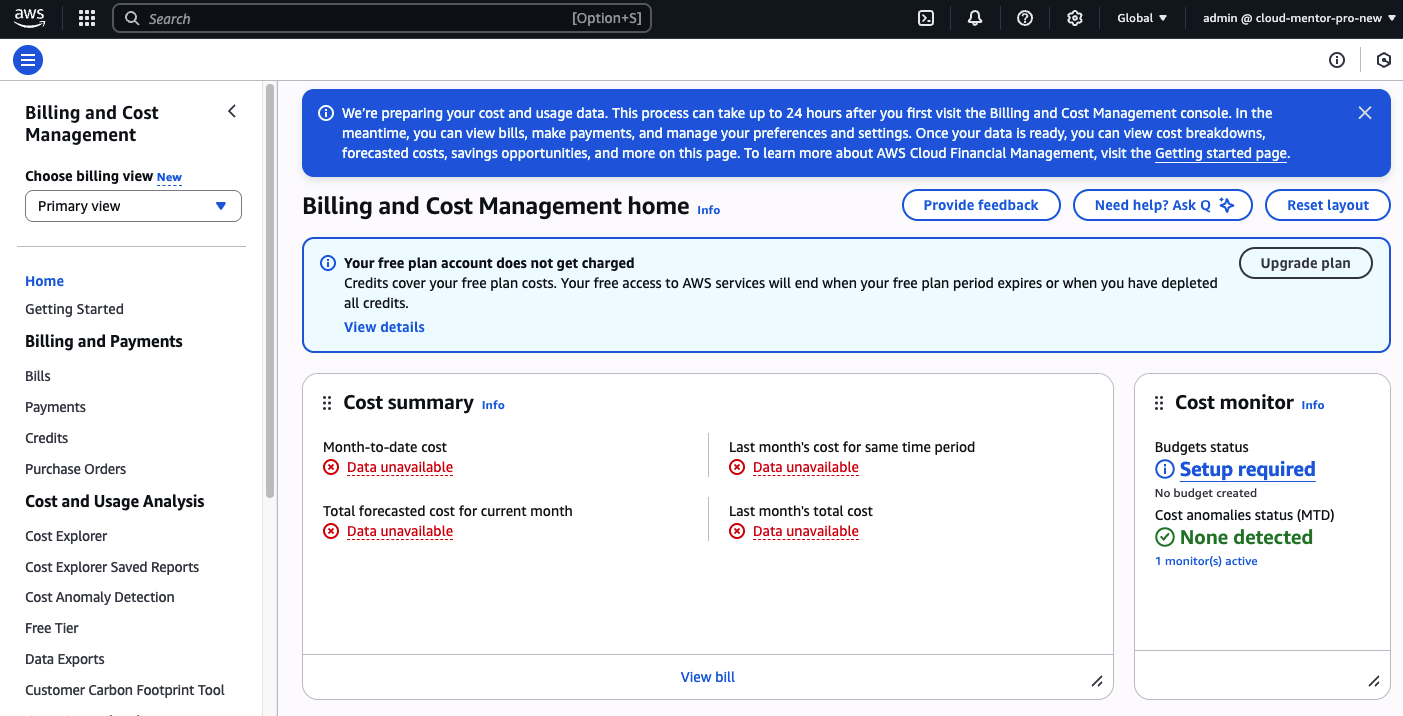
Task: Open the notifications bell
Action: (975, 18)
